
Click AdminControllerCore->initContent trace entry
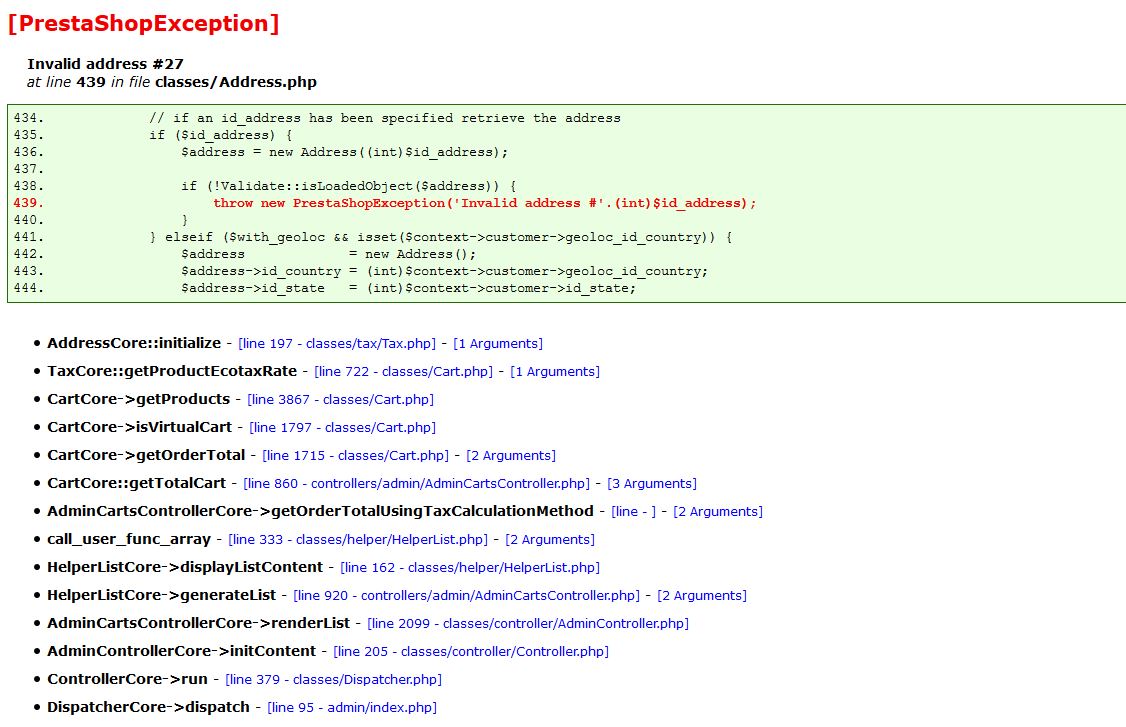coord(182,652)
